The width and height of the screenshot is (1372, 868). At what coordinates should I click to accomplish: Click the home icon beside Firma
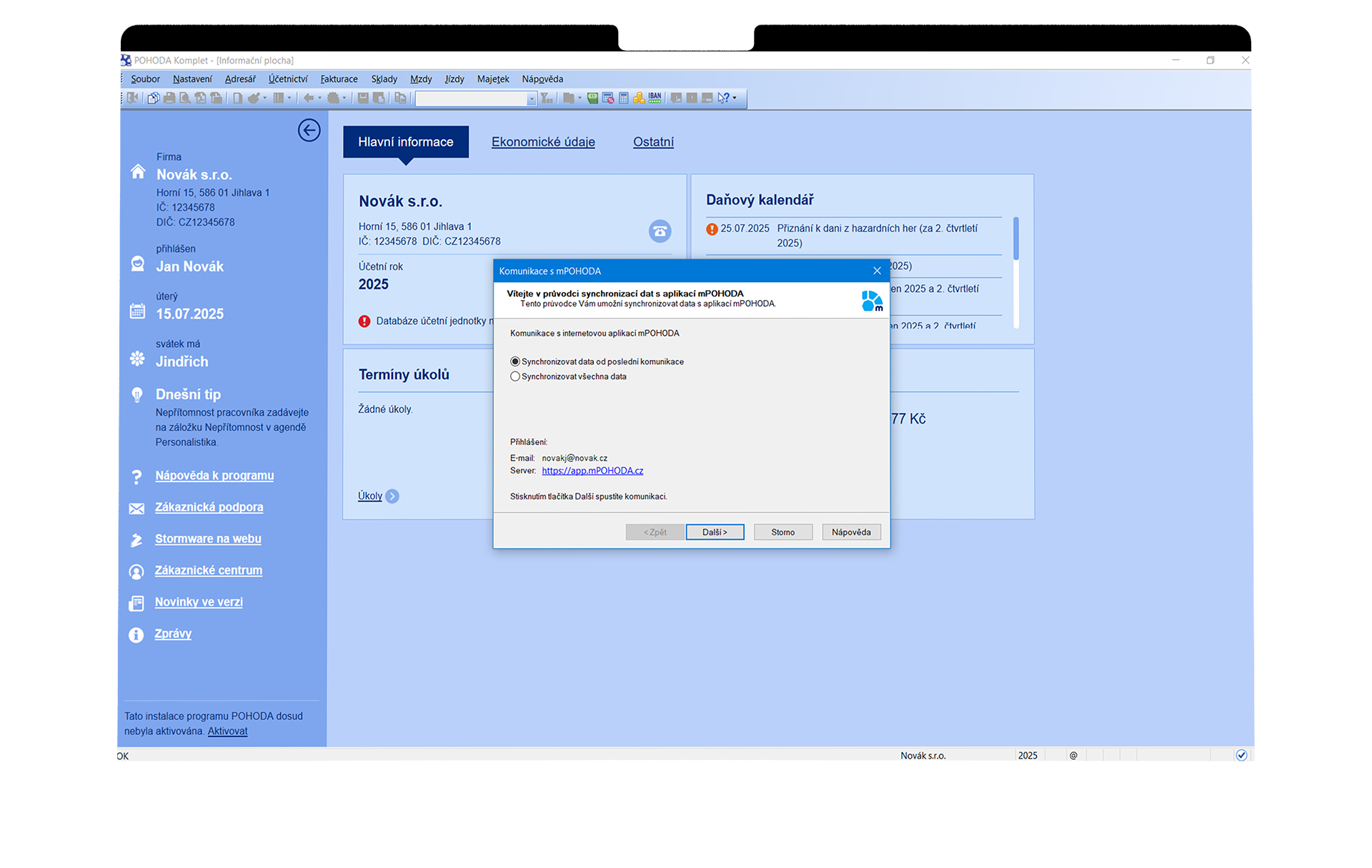[x=138, y=171]
